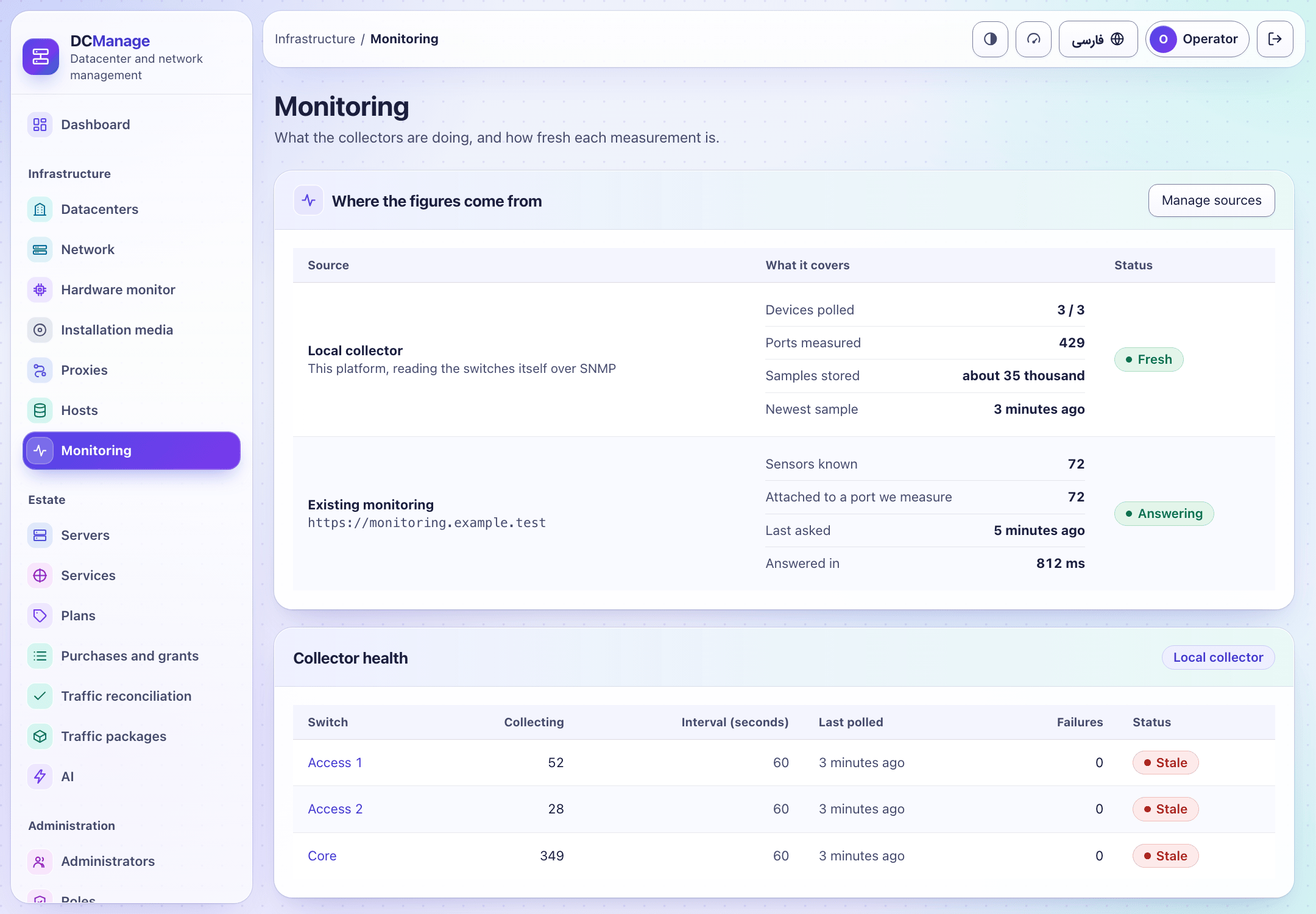
Task: Open the Access 2 switch link
Action: (x=335, y=809)
